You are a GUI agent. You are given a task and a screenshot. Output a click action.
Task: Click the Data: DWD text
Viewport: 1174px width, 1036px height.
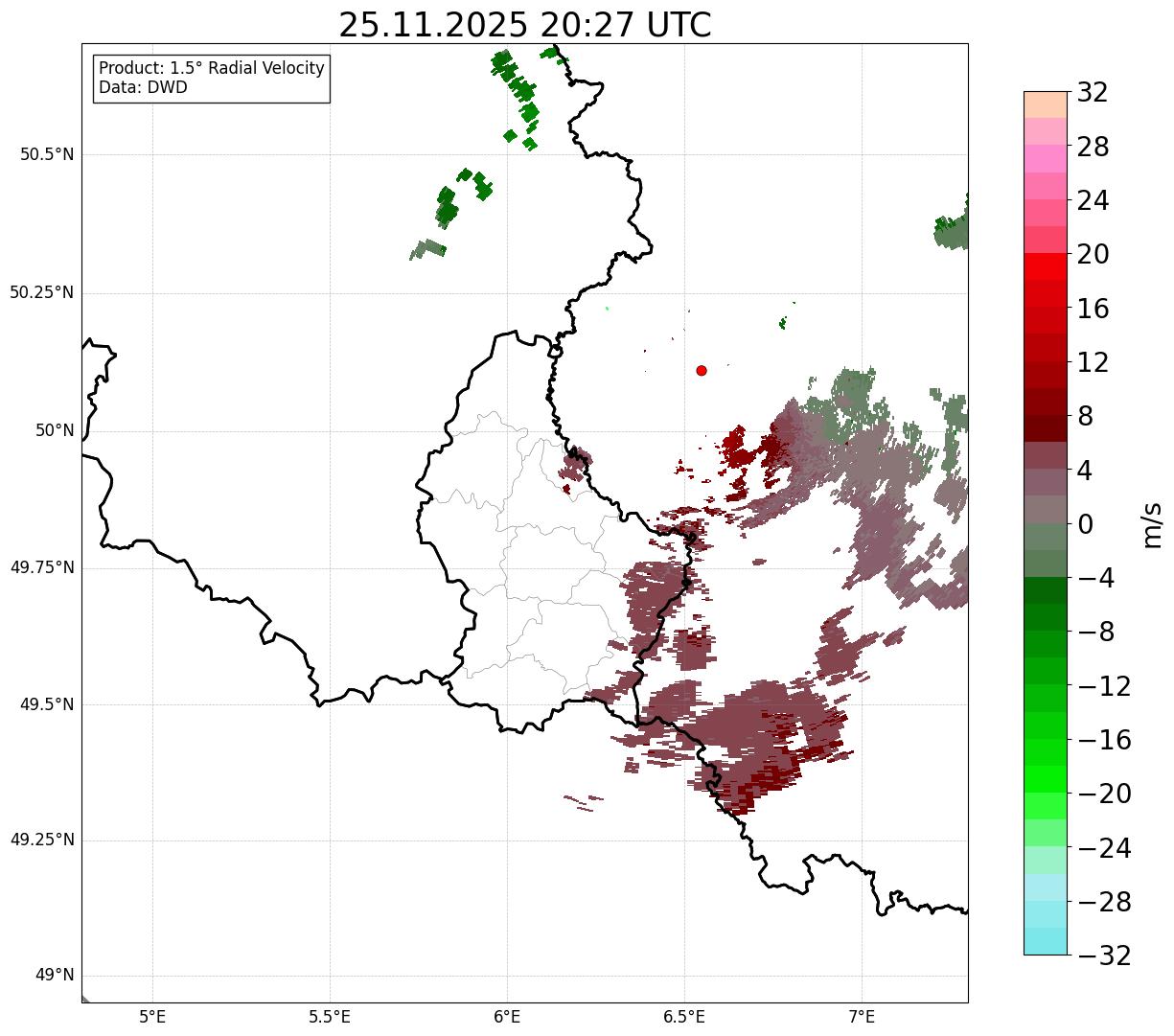coord(144,87)
